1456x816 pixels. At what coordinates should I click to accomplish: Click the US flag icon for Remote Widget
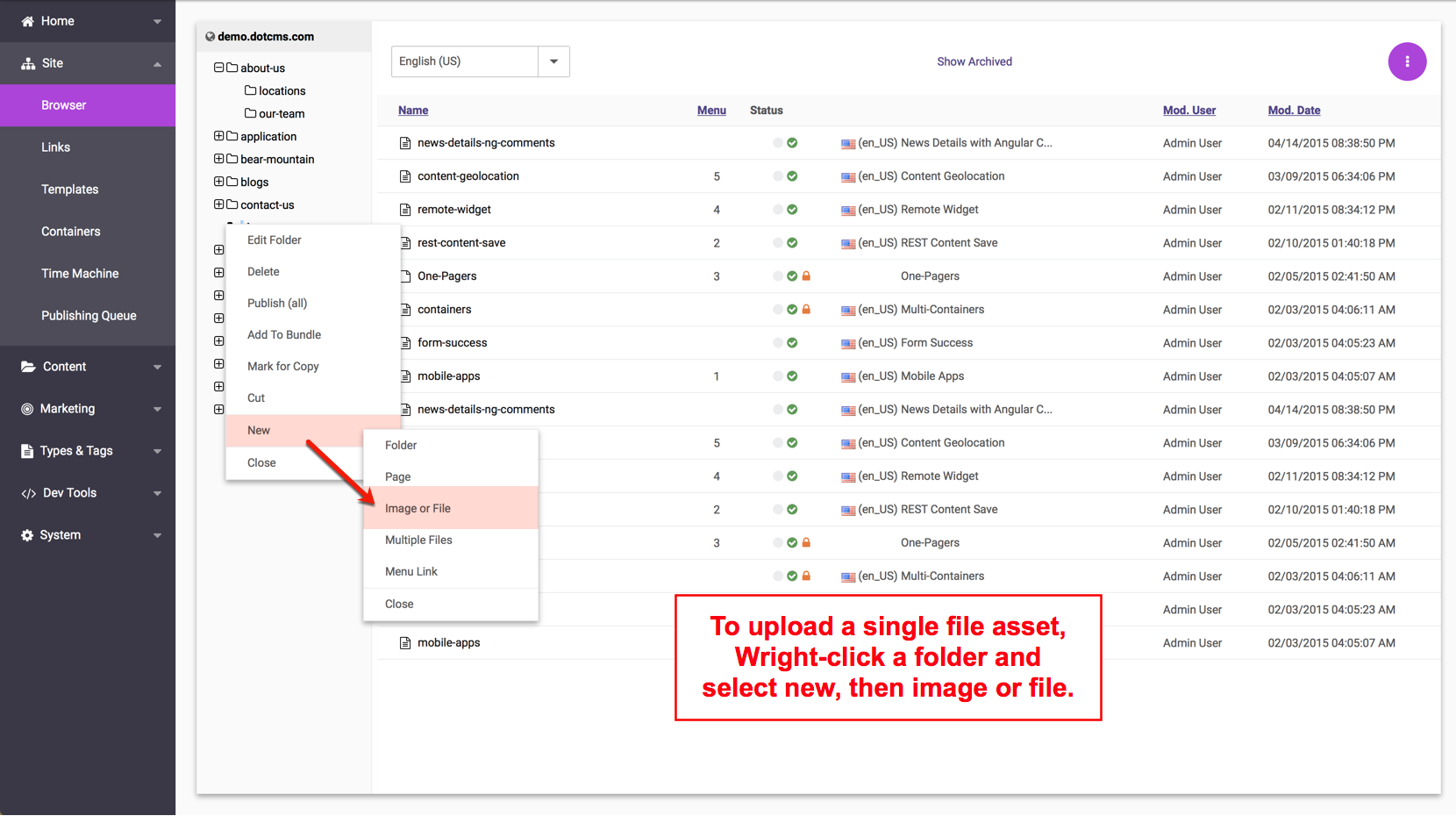848,211
